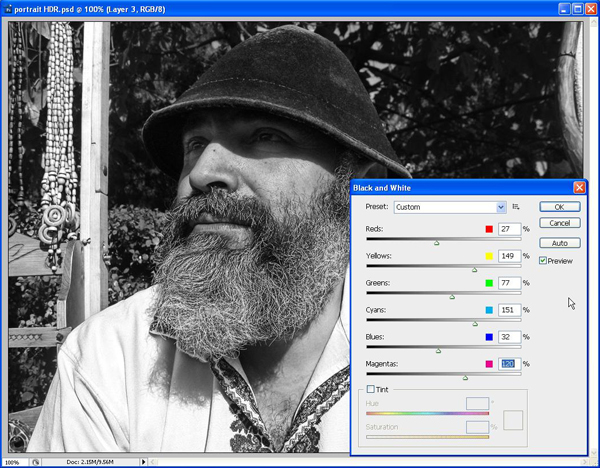Image resolution: width=600 pixels, height=468 pixels.
Task: Click the Blues color swatch
Action: coord(489,337)
